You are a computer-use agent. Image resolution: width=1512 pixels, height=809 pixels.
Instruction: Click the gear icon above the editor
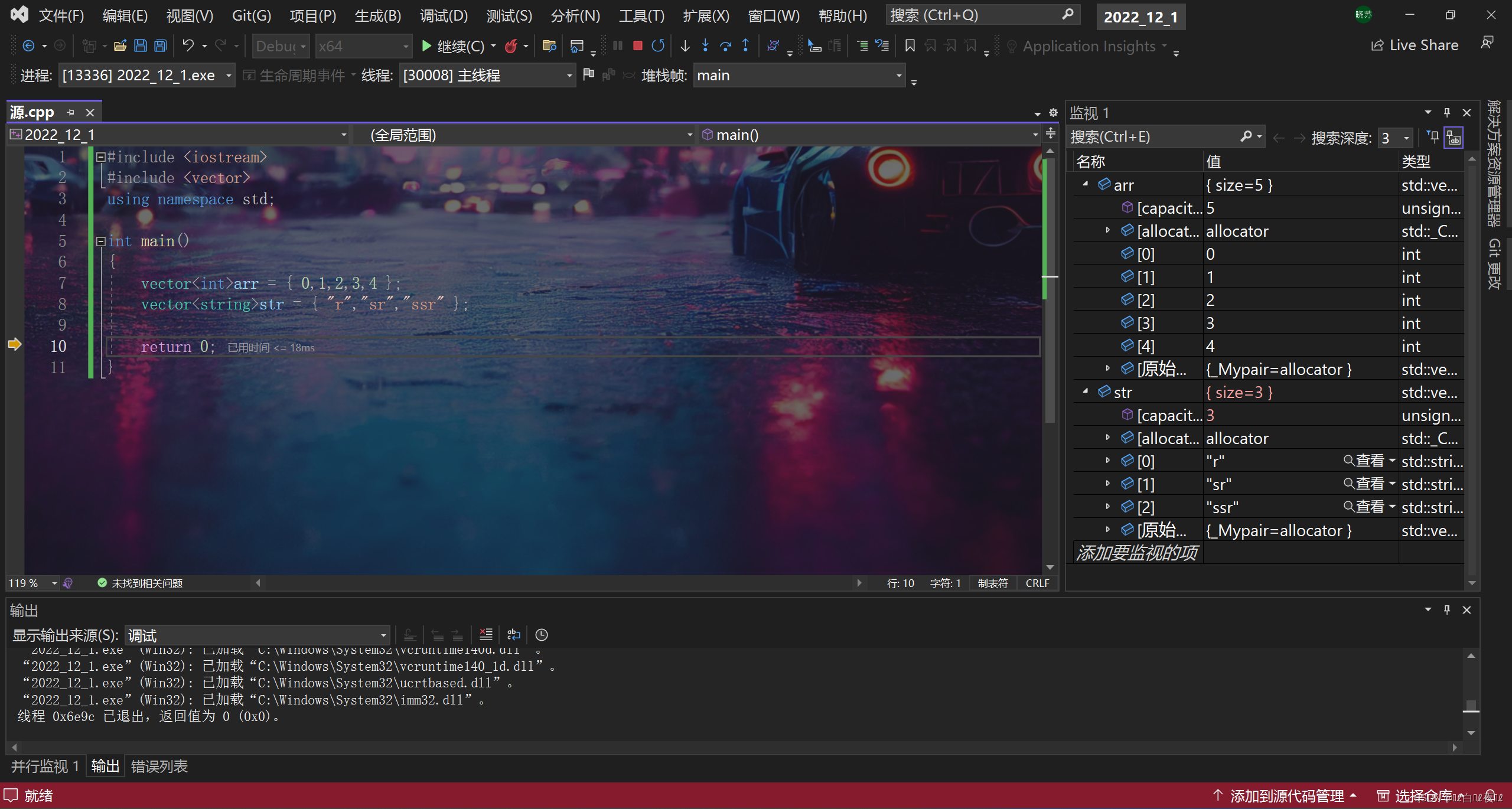pyautogui.click(x=1053, y=112)
